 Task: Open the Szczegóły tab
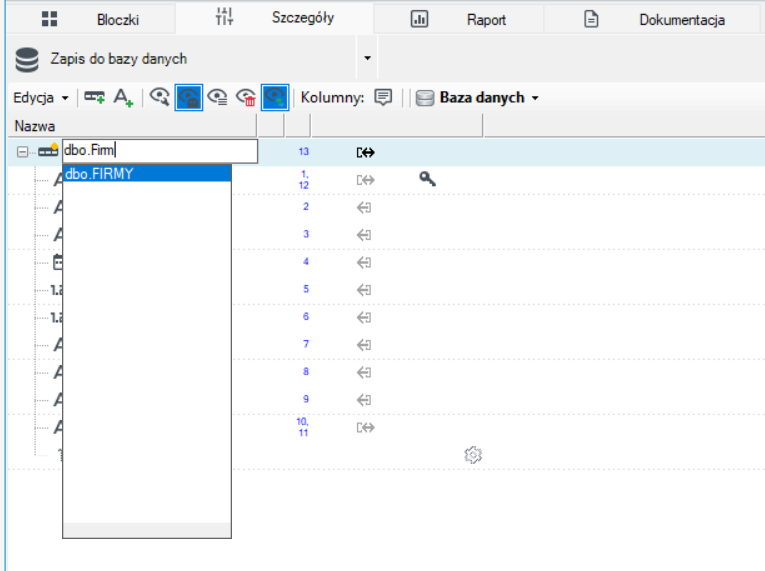[275, 18]
